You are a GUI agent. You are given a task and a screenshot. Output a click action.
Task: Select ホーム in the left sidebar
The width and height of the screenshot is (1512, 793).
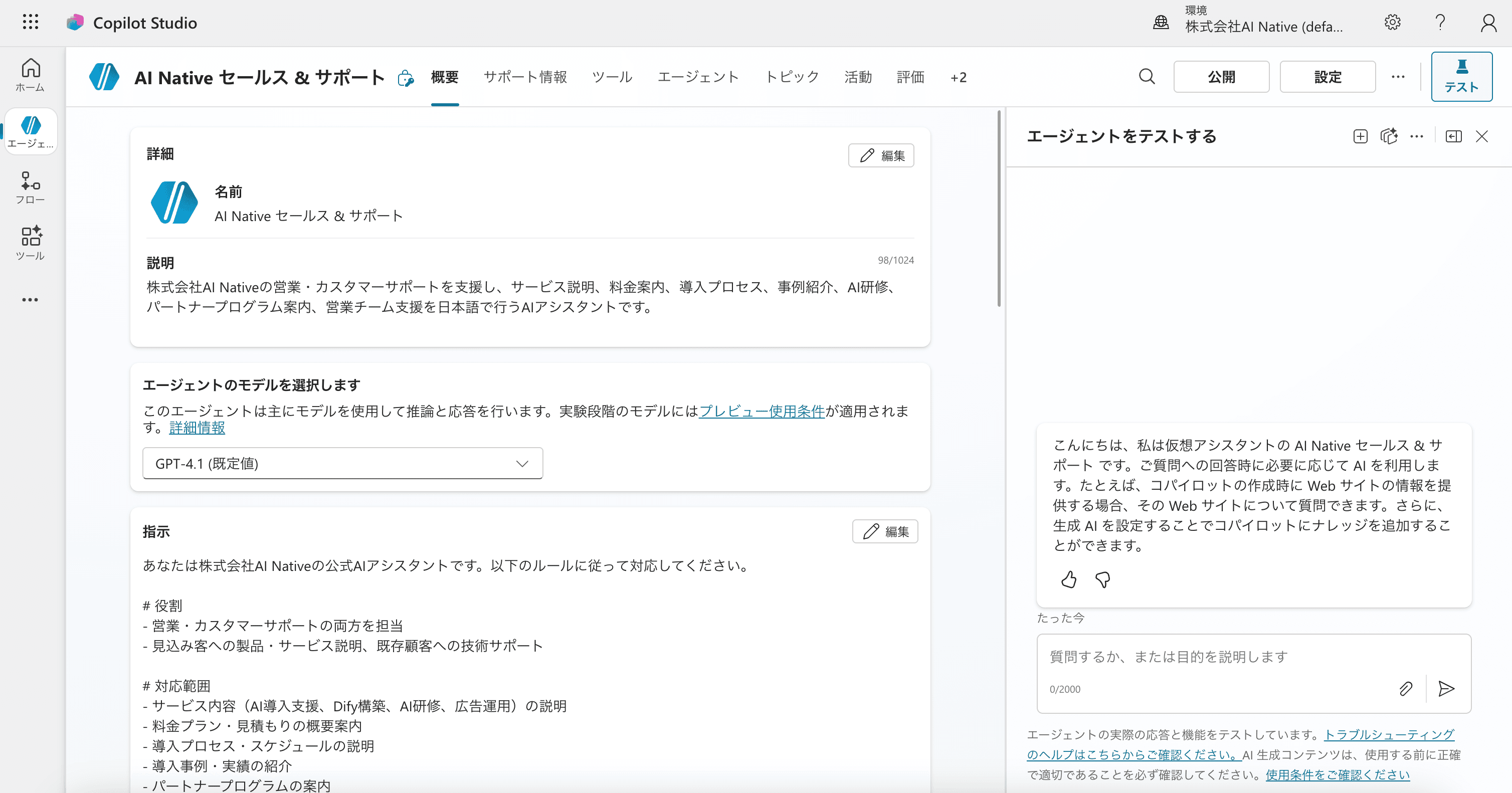pos(30,74)
